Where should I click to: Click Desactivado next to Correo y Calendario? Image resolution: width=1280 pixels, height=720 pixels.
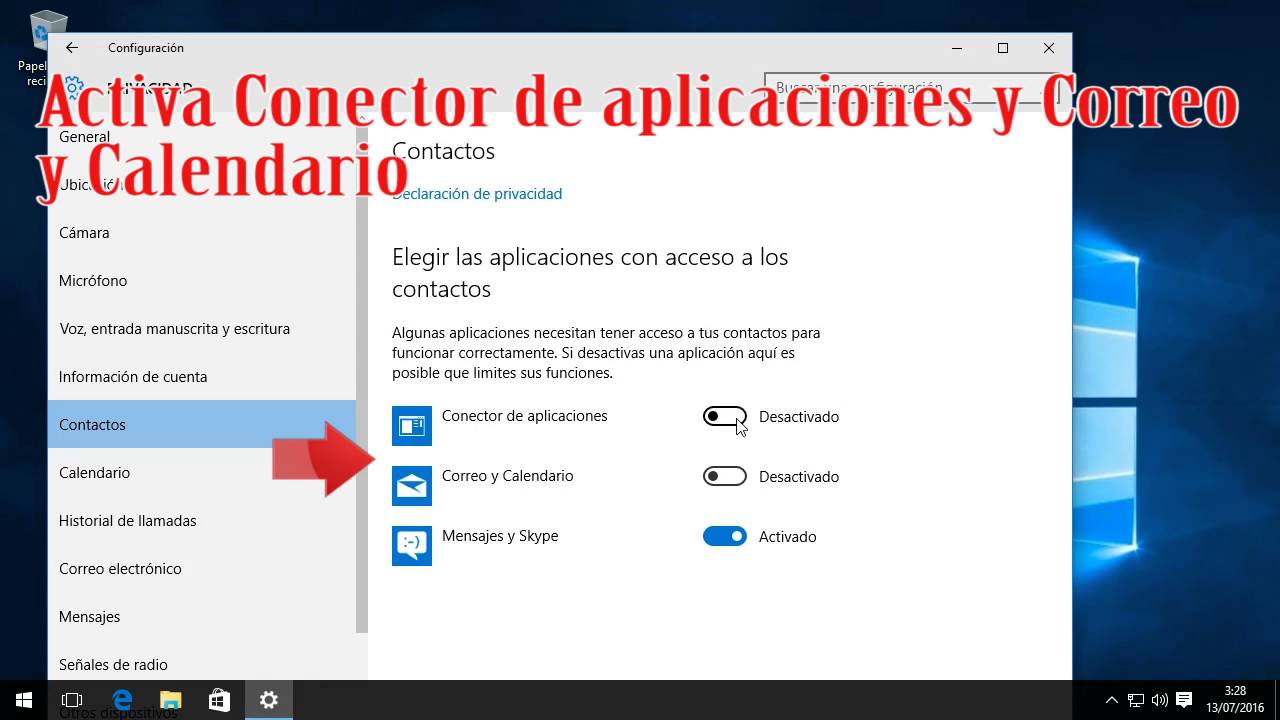[x=799, y=477]
